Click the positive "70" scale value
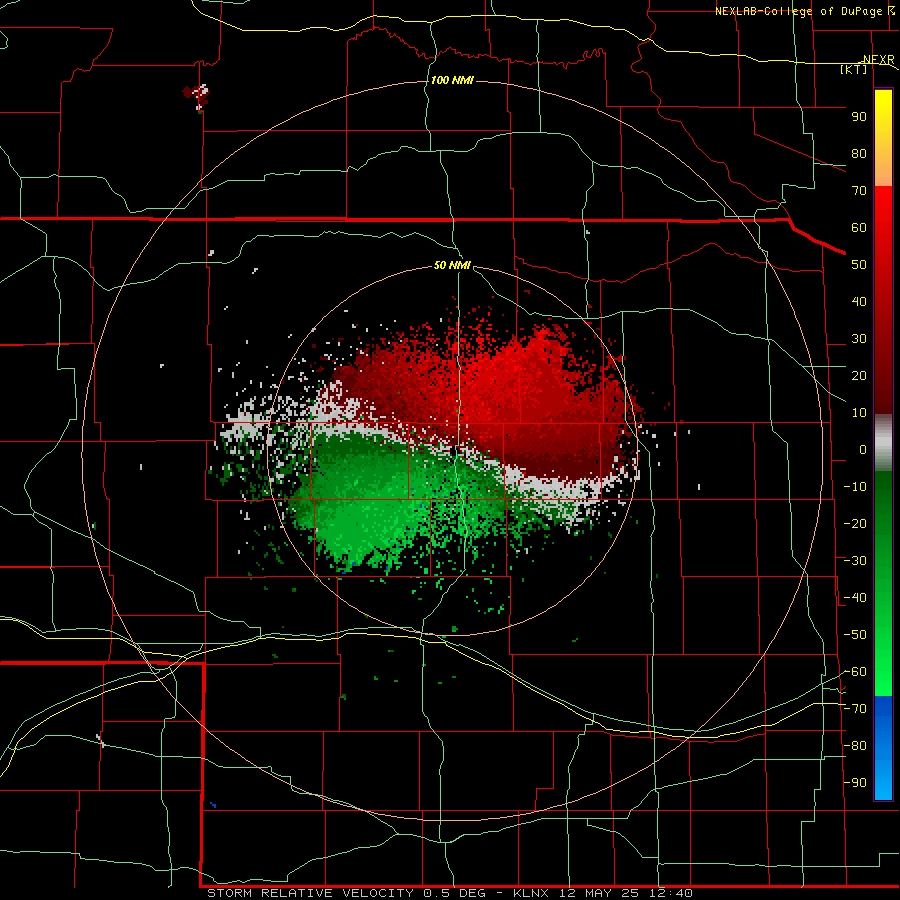900x900 pixels. point(859,191)
